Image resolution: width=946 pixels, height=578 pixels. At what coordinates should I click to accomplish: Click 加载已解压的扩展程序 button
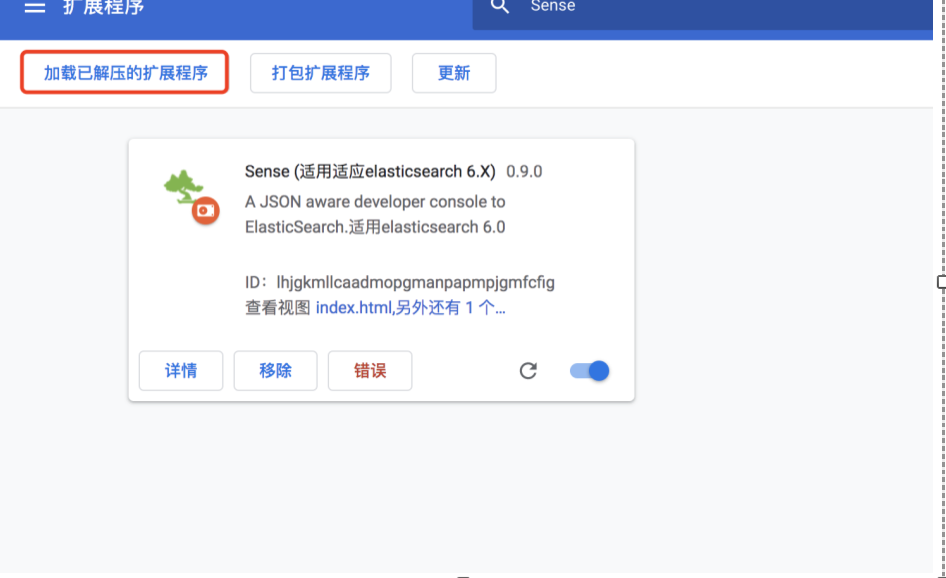pyautogui.click(x=125, y=72)
